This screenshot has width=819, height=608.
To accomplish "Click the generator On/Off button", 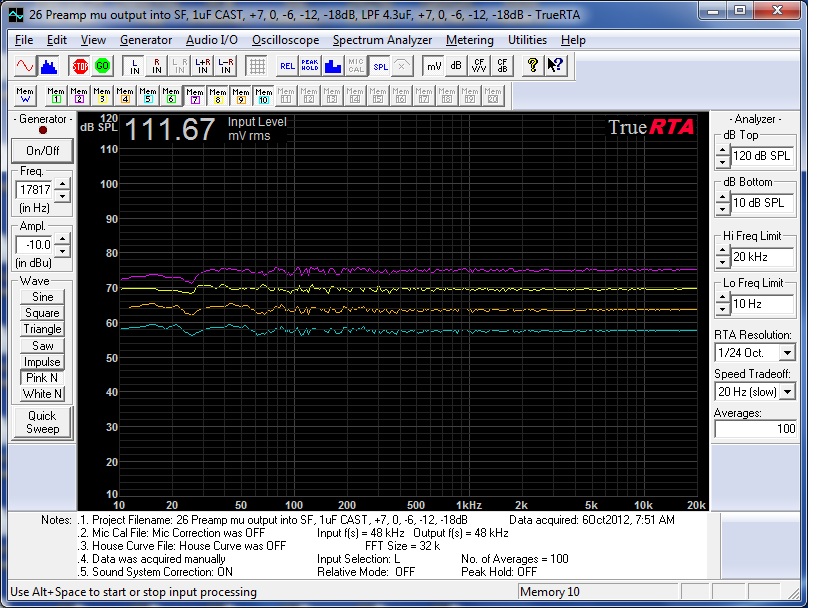I will pos(42,151).
